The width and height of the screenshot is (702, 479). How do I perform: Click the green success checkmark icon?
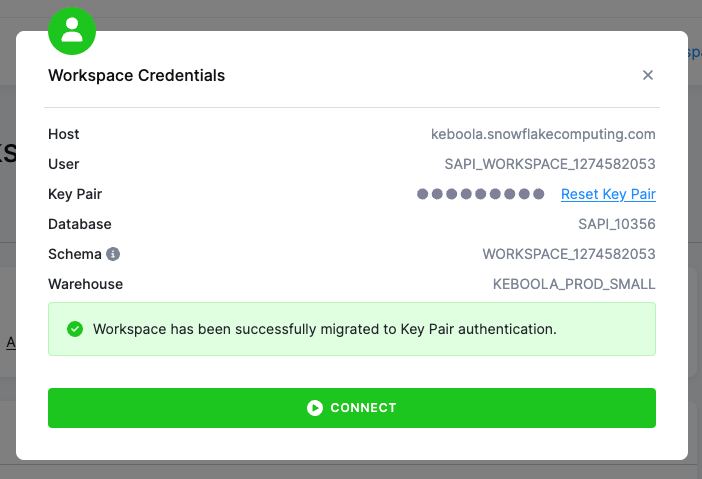click(74, 329)
